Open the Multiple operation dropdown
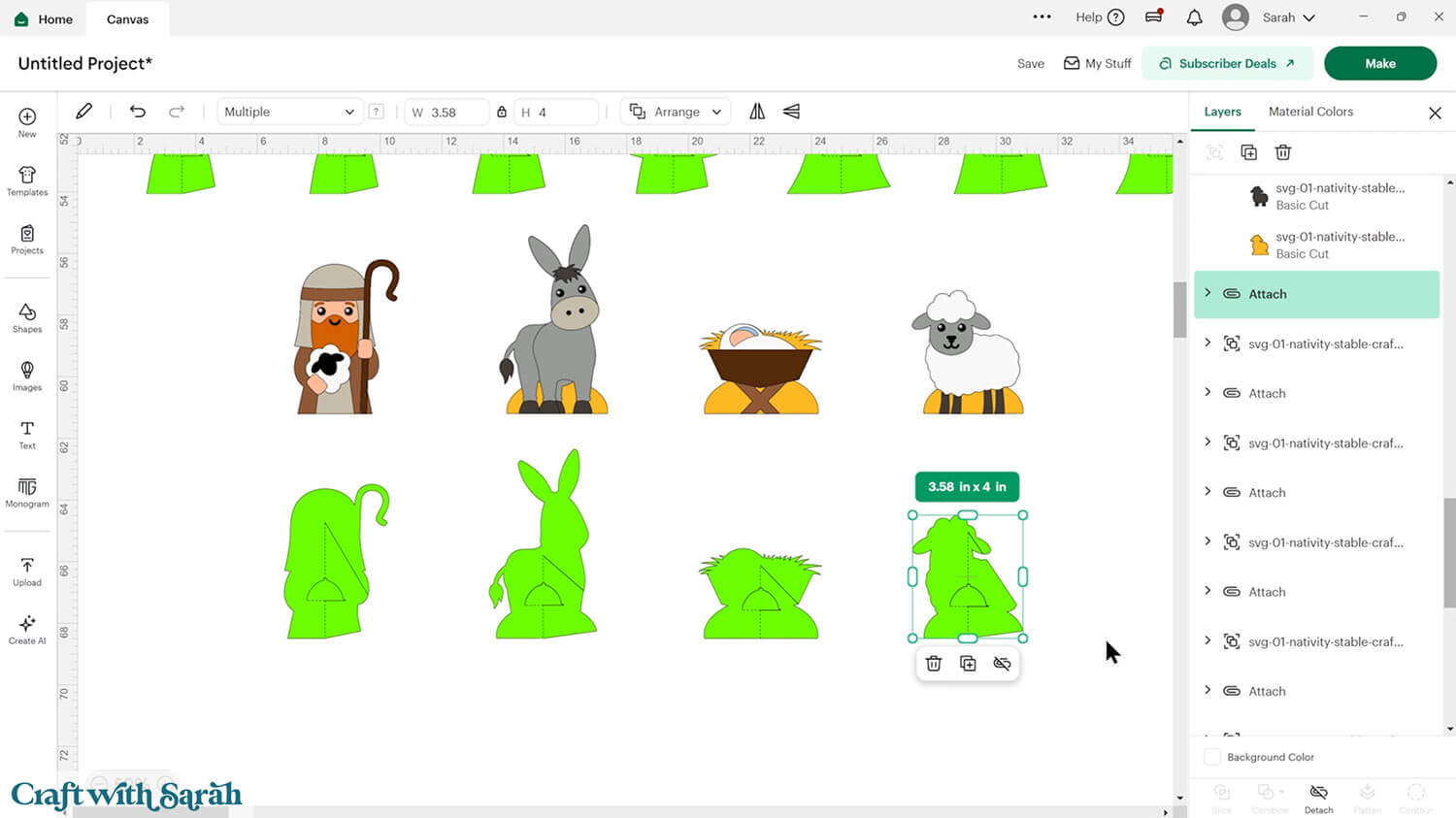Image resolution: width=1456 pixels, height=818 pixels. tap(289, 112)
